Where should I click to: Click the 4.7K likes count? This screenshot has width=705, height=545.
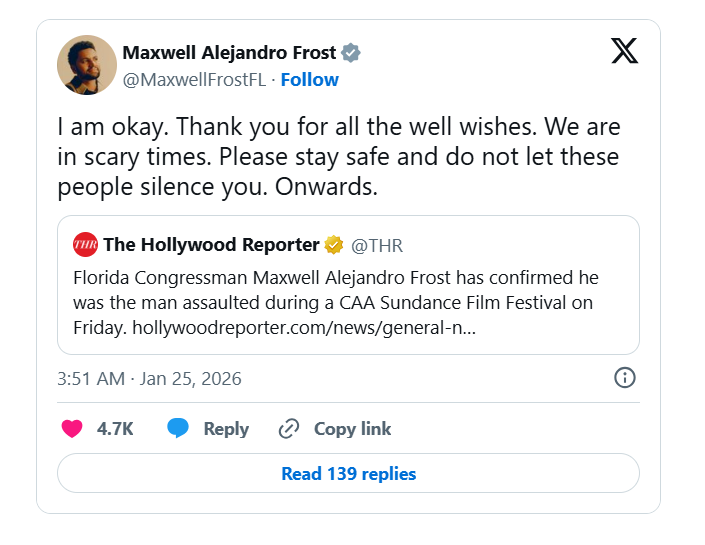click(x=115, y=429)
